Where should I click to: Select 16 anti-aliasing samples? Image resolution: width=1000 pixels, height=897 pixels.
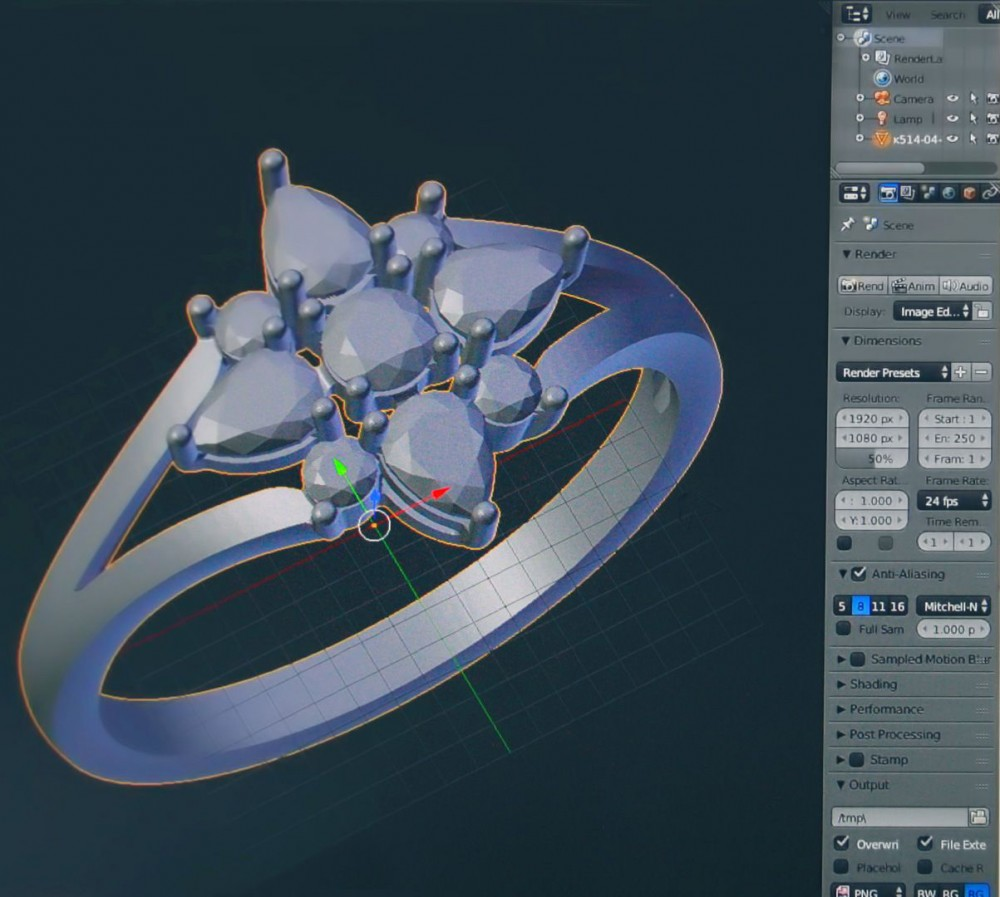click(x=897, y=606)
